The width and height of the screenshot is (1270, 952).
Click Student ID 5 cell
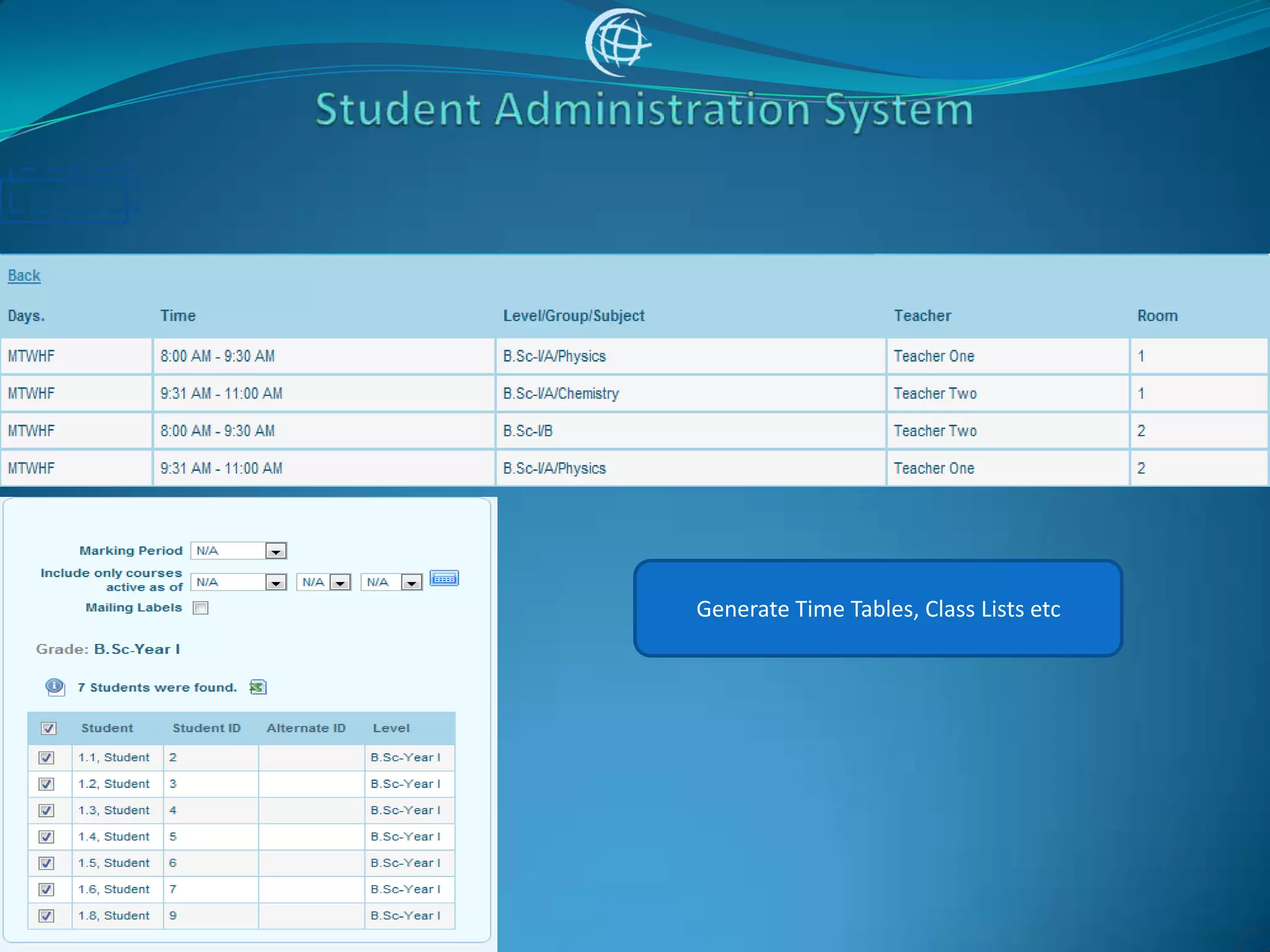(x=211, y=837)
